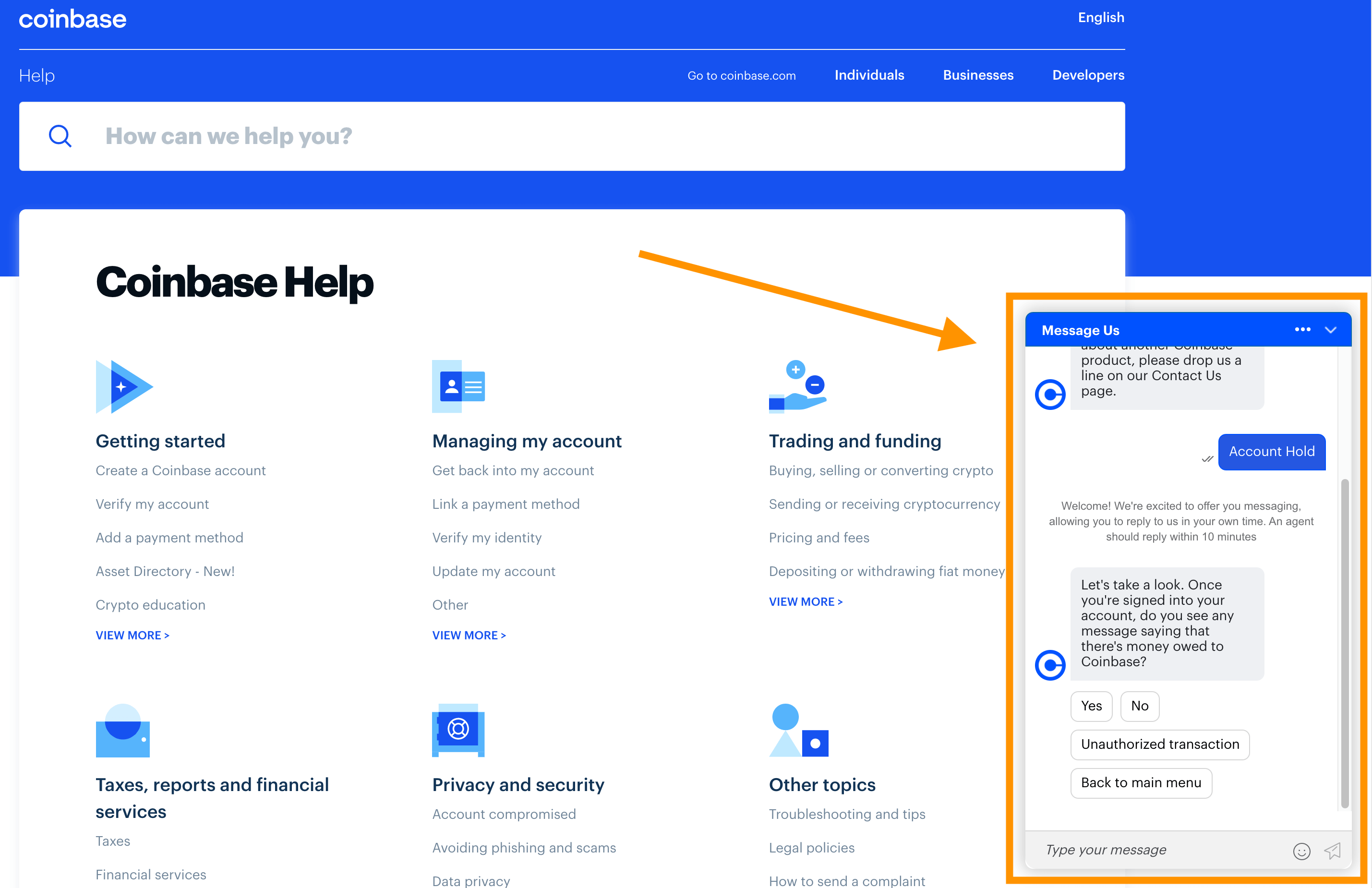1372x888 pixels.
Task: Collapse the chat window using chevron
Action: 1331,330
